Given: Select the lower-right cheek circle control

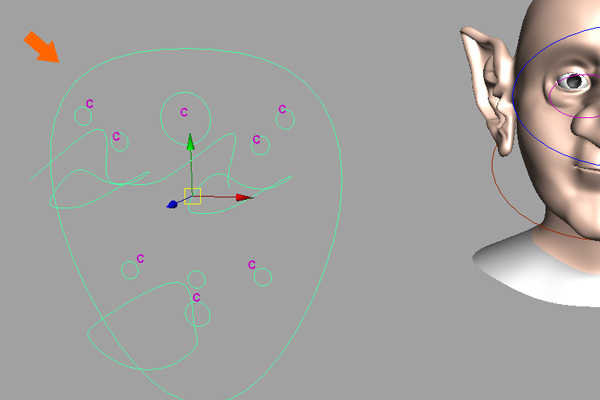Looking at the screenshot, I should (x=263, y=277).
